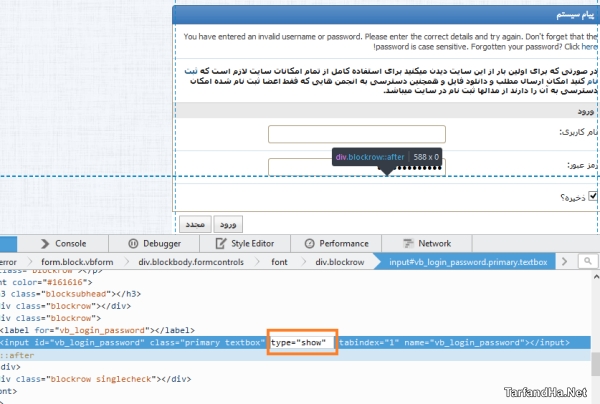Click the Debugger pause icon

pos(133,244)
